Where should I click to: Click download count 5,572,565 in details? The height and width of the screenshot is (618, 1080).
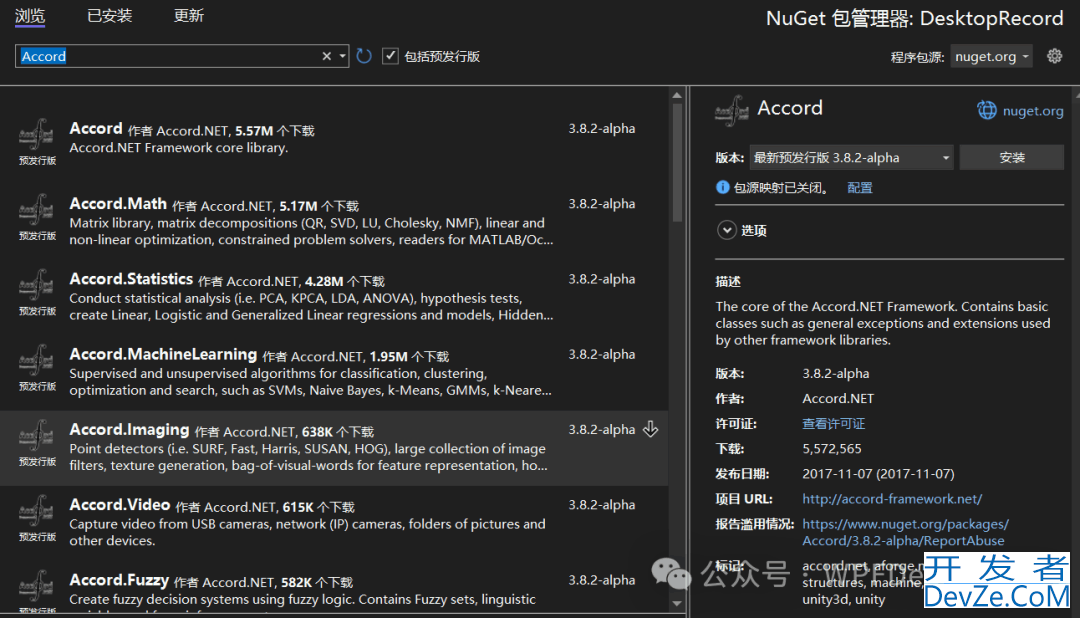click(x=831, y=449)
